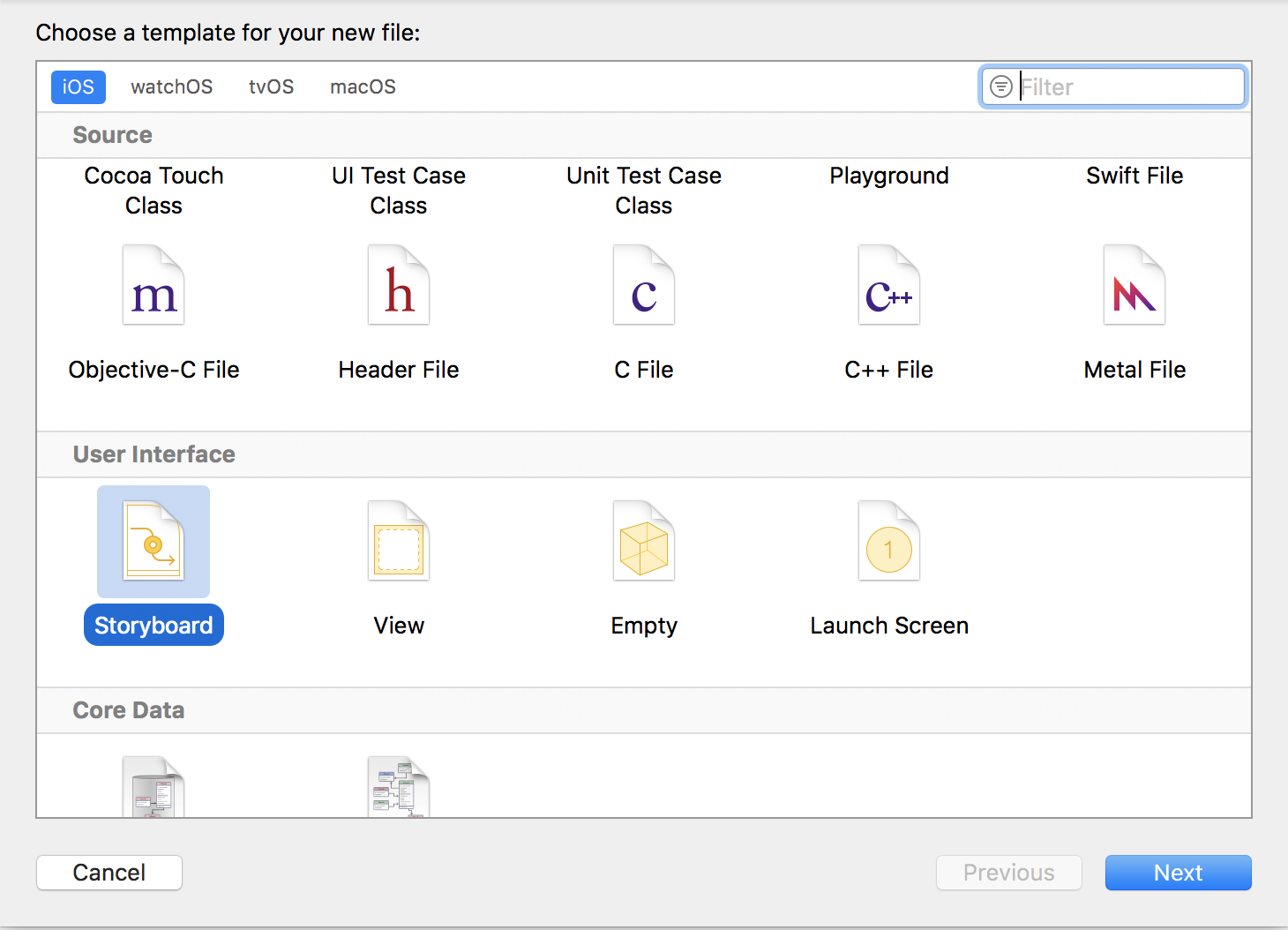Viewport: 1288px width, 930px height.
Task: Select the Unit Test Case Class label
Action: (644, 191)
